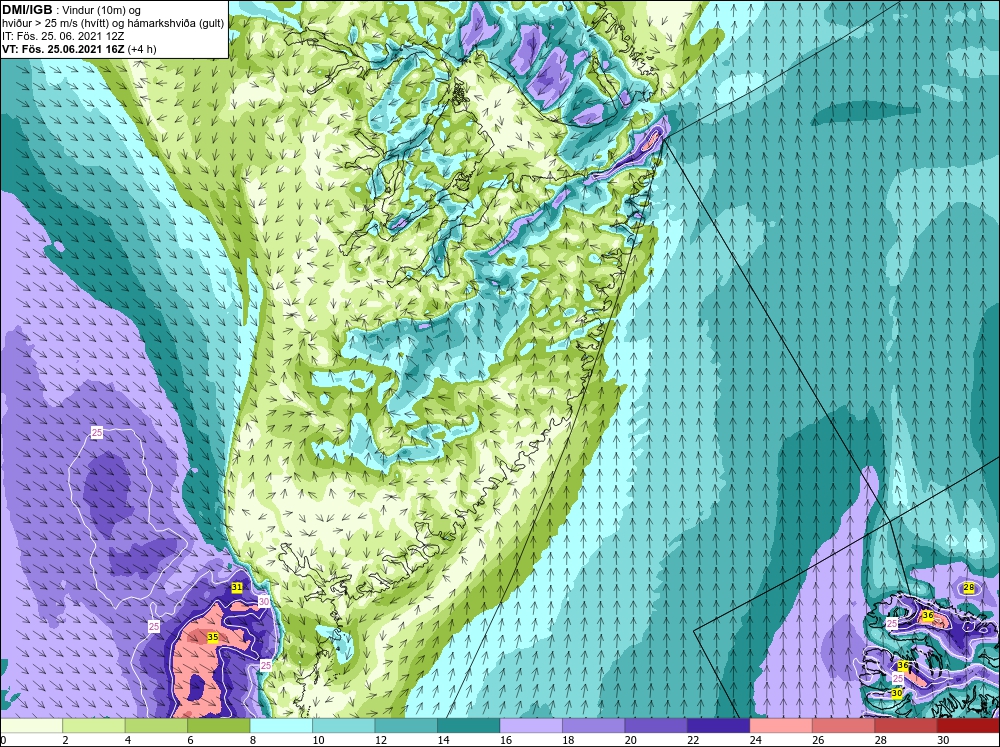The image size is (1000, 747).
Task: Click the 22–24 m/s indigo legend swatch
Action: pos(719,726)
